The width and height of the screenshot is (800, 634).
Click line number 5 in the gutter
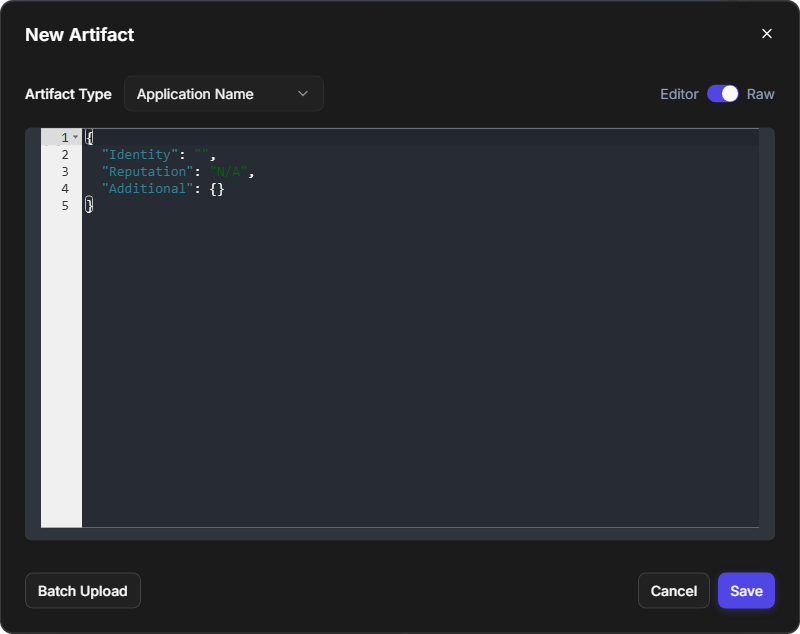(x=65, y=206)
